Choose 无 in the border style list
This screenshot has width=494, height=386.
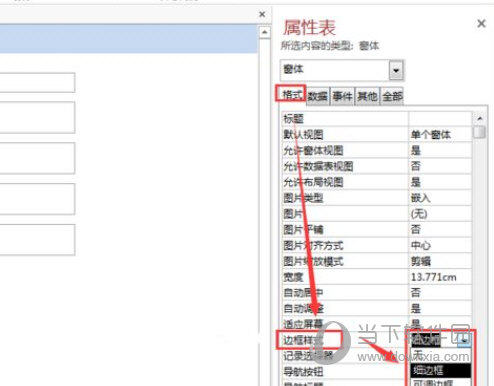point(441,355)
